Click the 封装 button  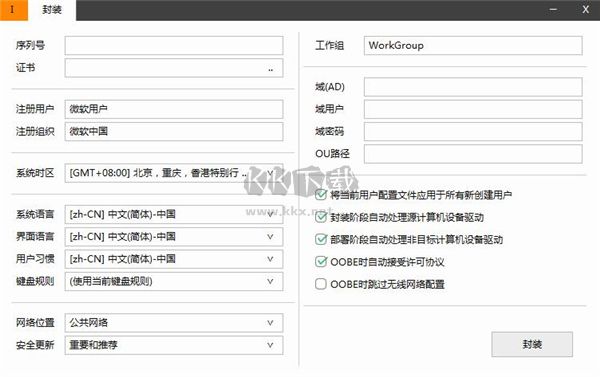(x=532, y=344)
